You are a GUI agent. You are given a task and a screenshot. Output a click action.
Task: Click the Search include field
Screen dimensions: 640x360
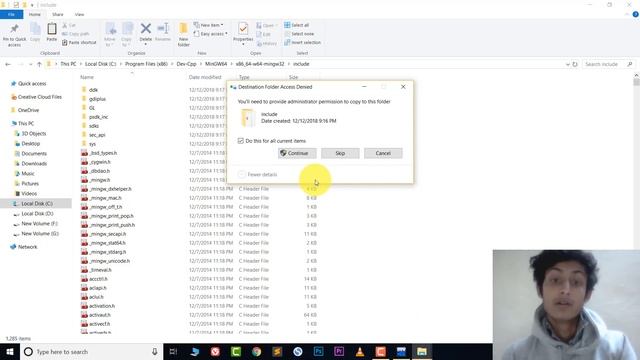pyautogui.click(x=608, y=64)
